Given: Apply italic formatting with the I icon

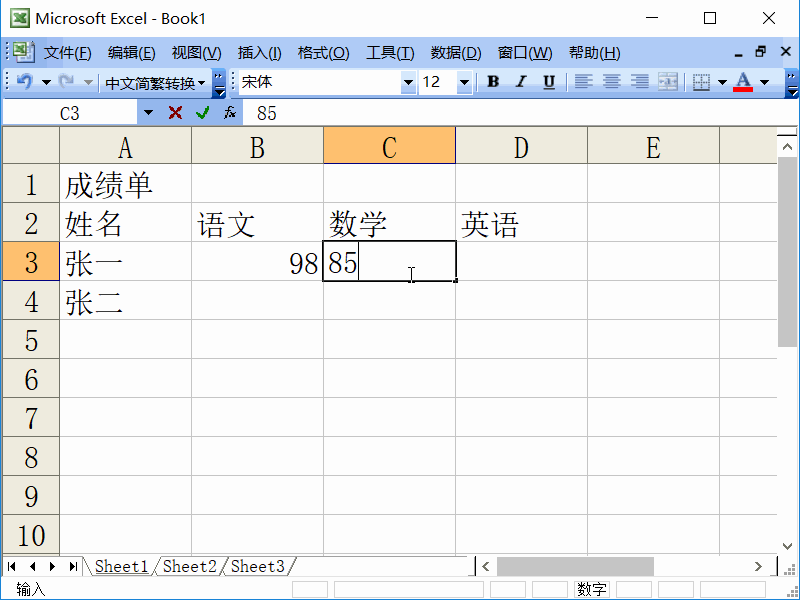Looking at the screenshot, I should (x=520, y=82).
